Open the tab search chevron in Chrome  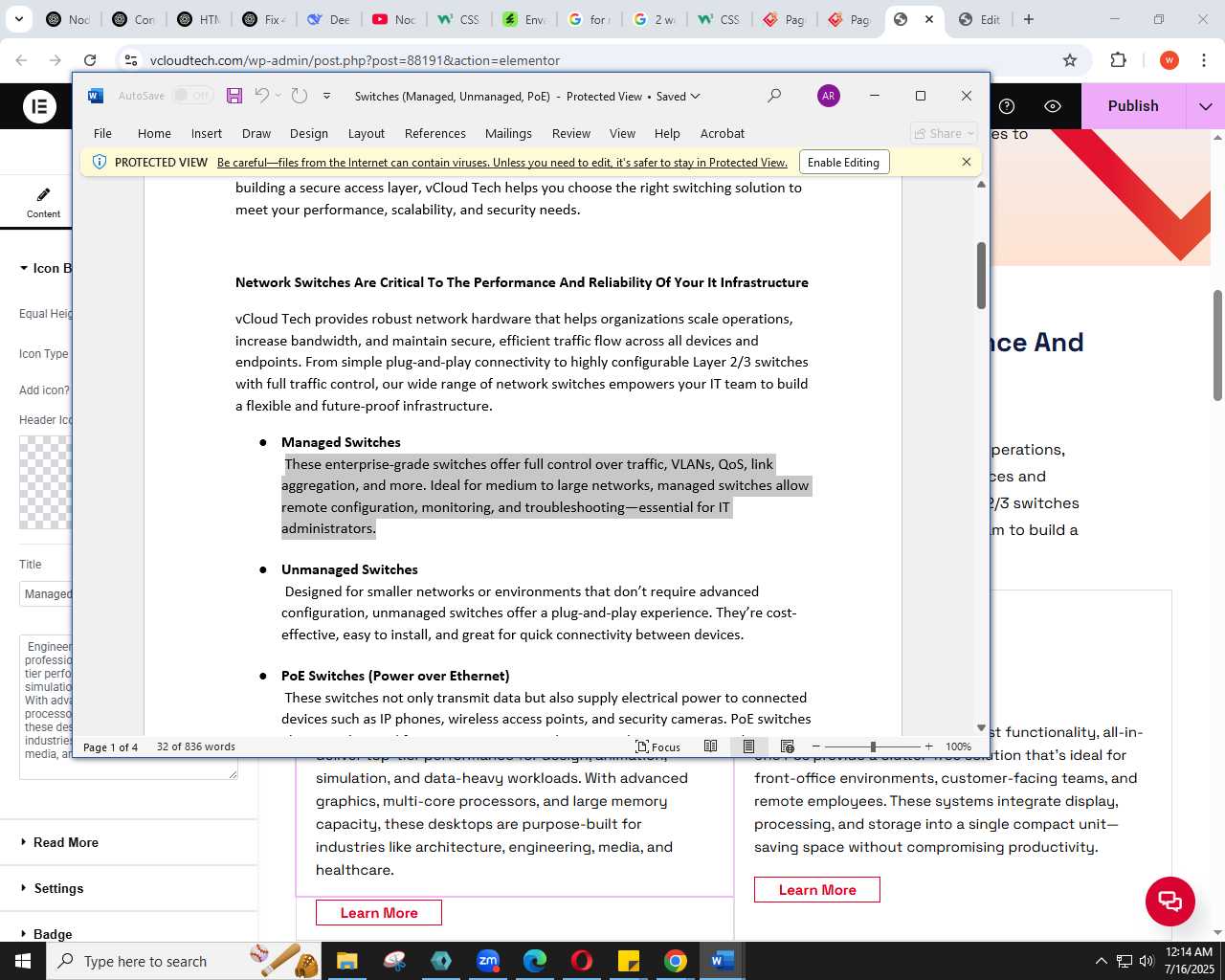[19, 19]
